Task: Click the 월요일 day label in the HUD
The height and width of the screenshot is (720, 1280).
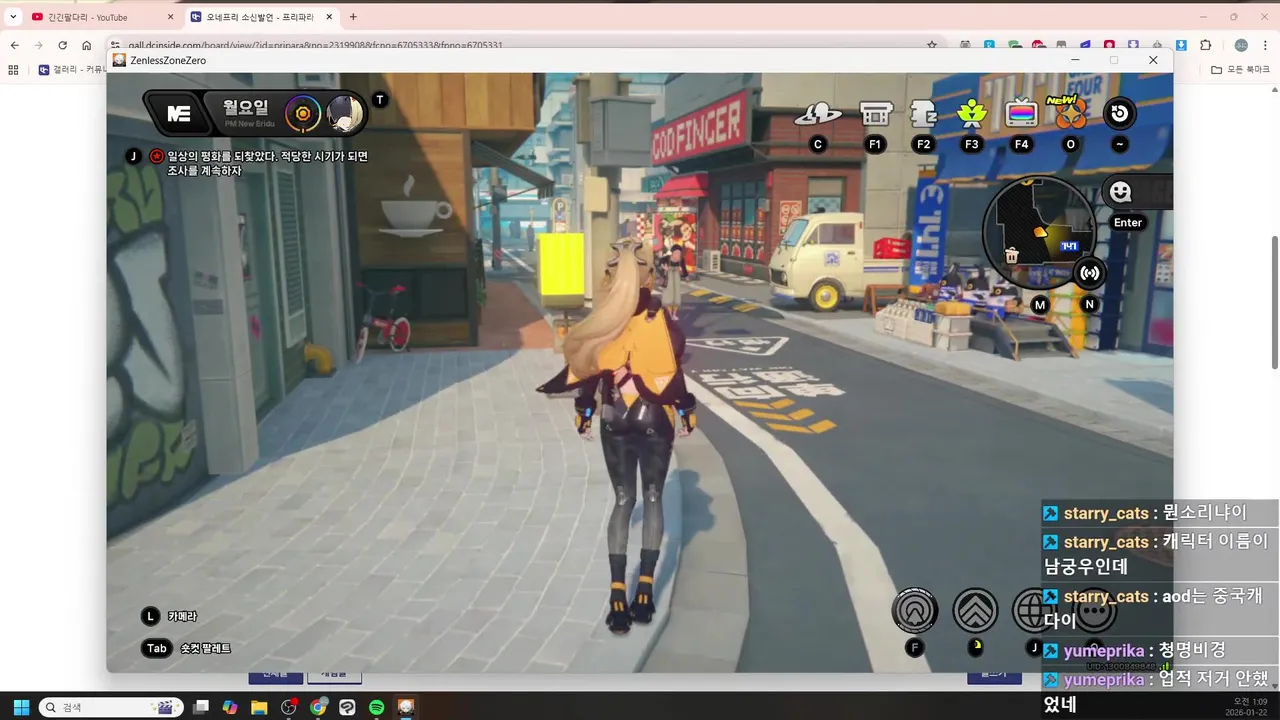Action: pos(246,108)
